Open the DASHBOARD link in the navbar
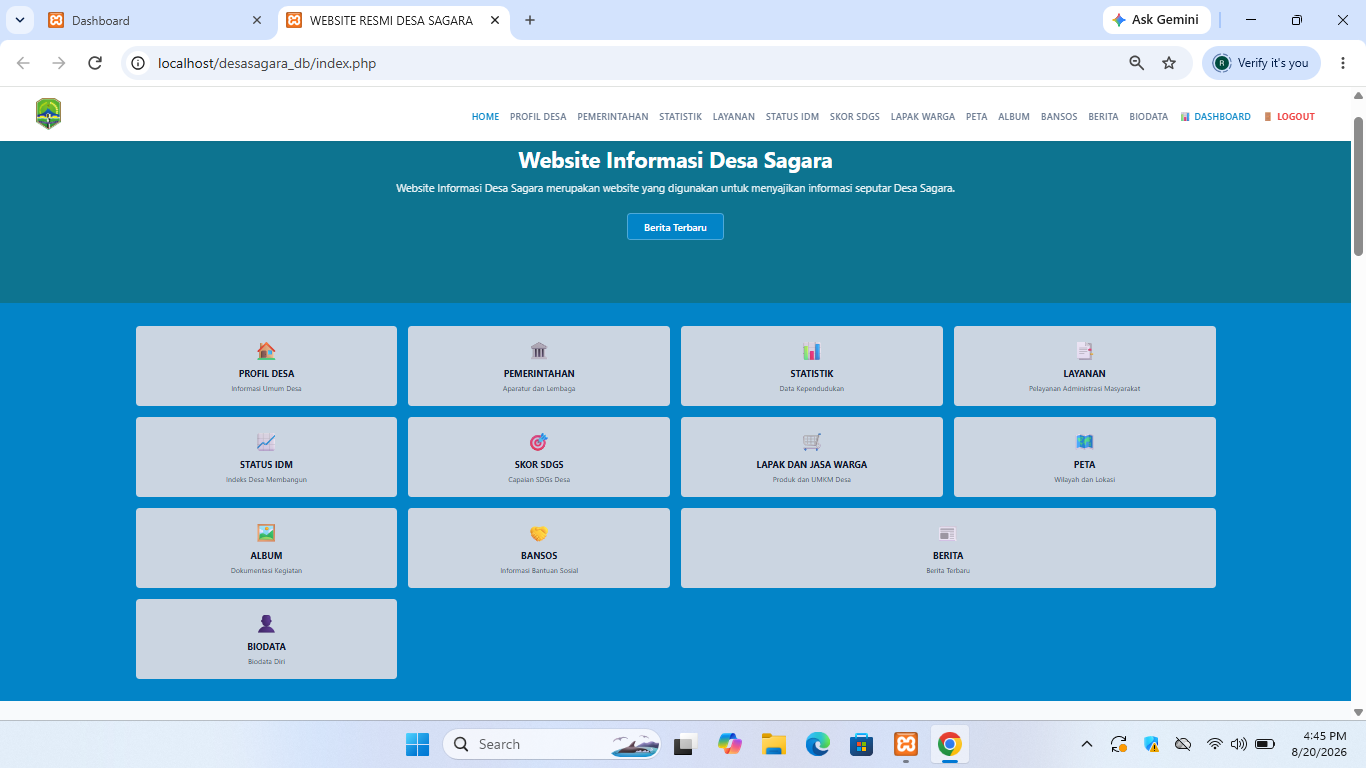This screenshot has height=768, width=1366. coord(1215,117)
